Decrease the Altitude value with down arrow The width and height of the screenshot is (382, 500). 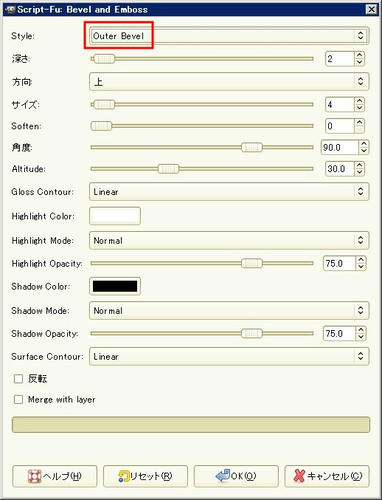[x=359, y=172]
